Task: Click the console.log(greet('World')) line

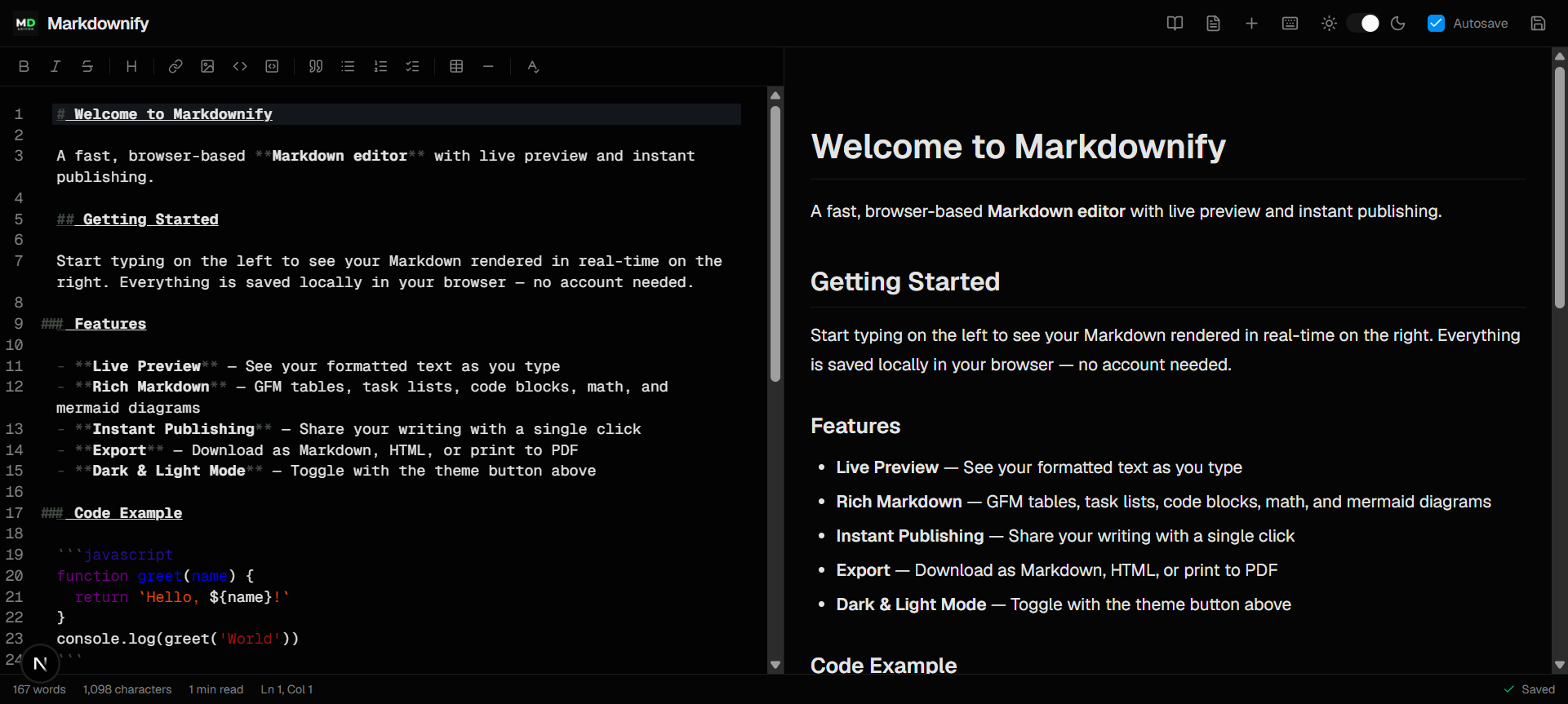Action: click(x=178, y=639)
